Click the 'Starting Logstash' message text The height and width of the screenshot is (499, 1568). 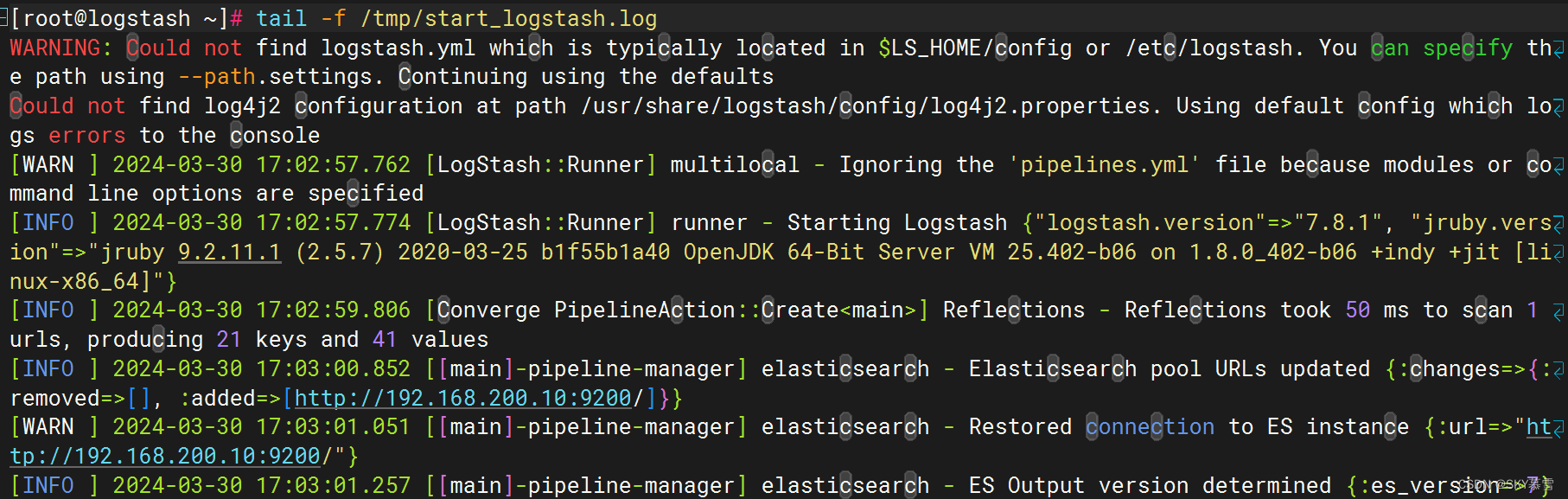(x=897, y=222)
